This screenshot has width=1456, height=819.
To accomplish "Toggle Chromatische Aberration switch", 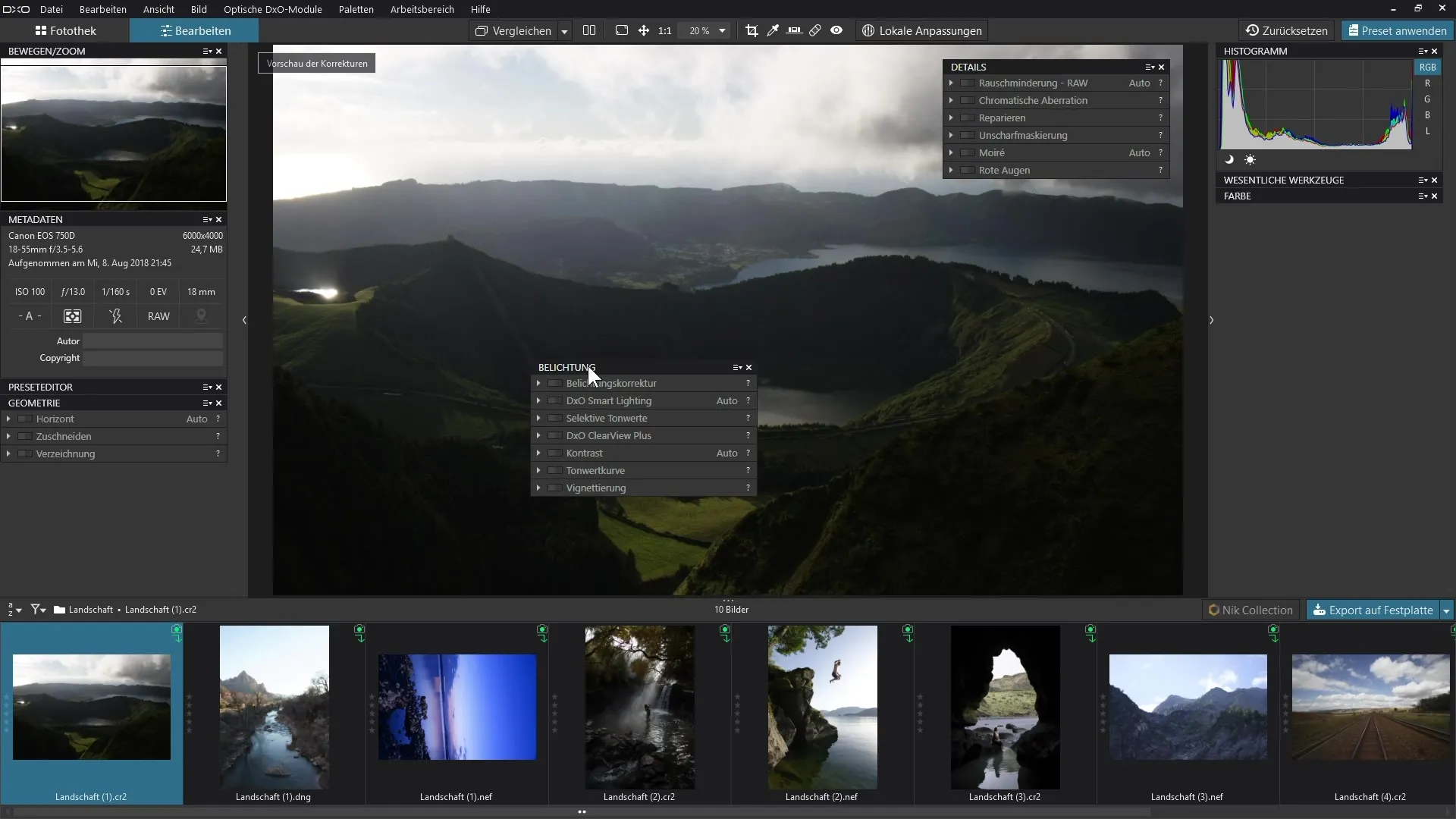I will click(x=968, y=100).
